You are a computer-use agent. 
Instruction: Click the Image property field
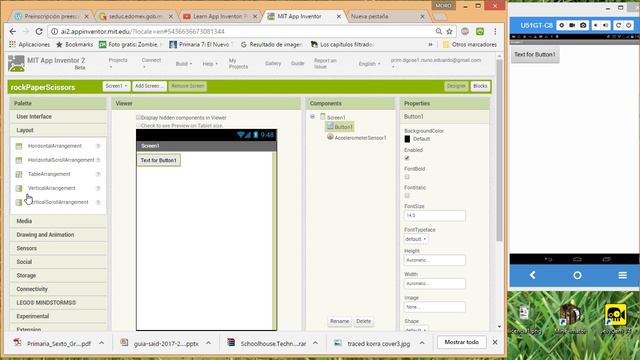click(434, 307)
